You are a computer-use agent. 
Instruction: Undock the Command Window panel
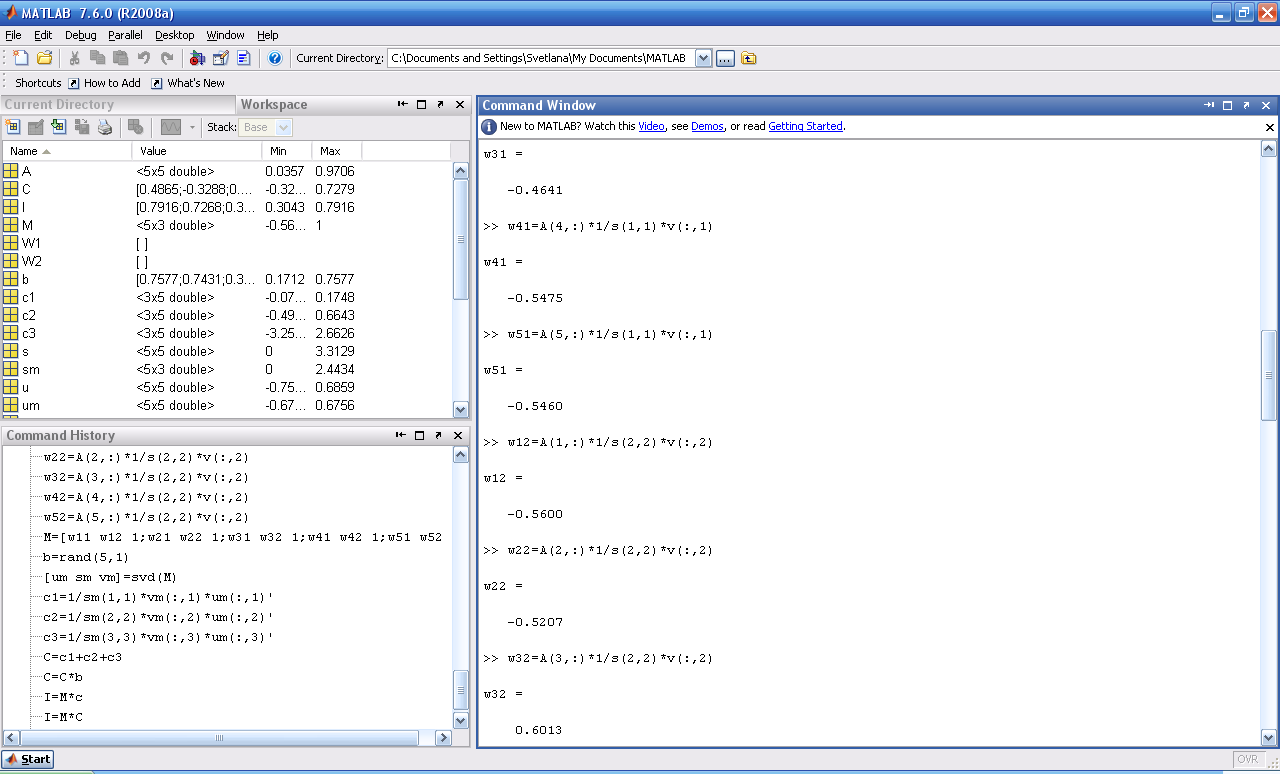[x=1246, y=105]
